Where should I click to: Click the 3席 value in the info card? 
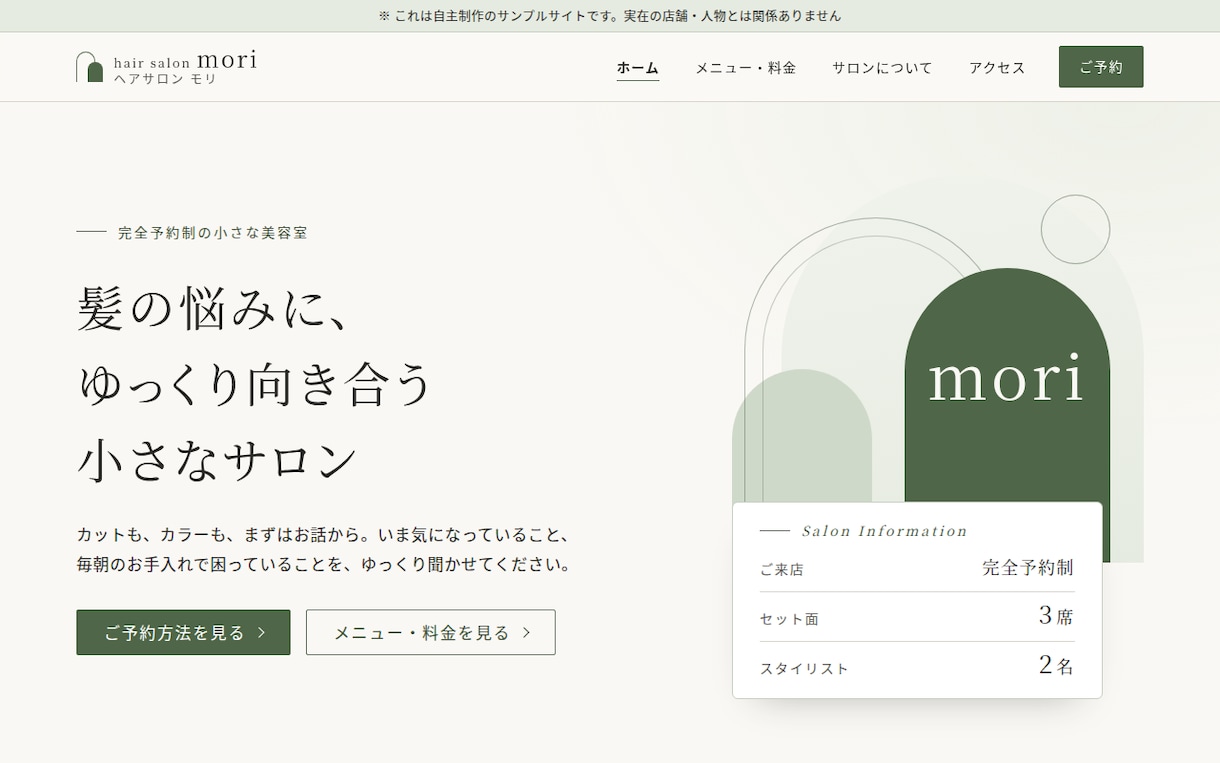1056,616
